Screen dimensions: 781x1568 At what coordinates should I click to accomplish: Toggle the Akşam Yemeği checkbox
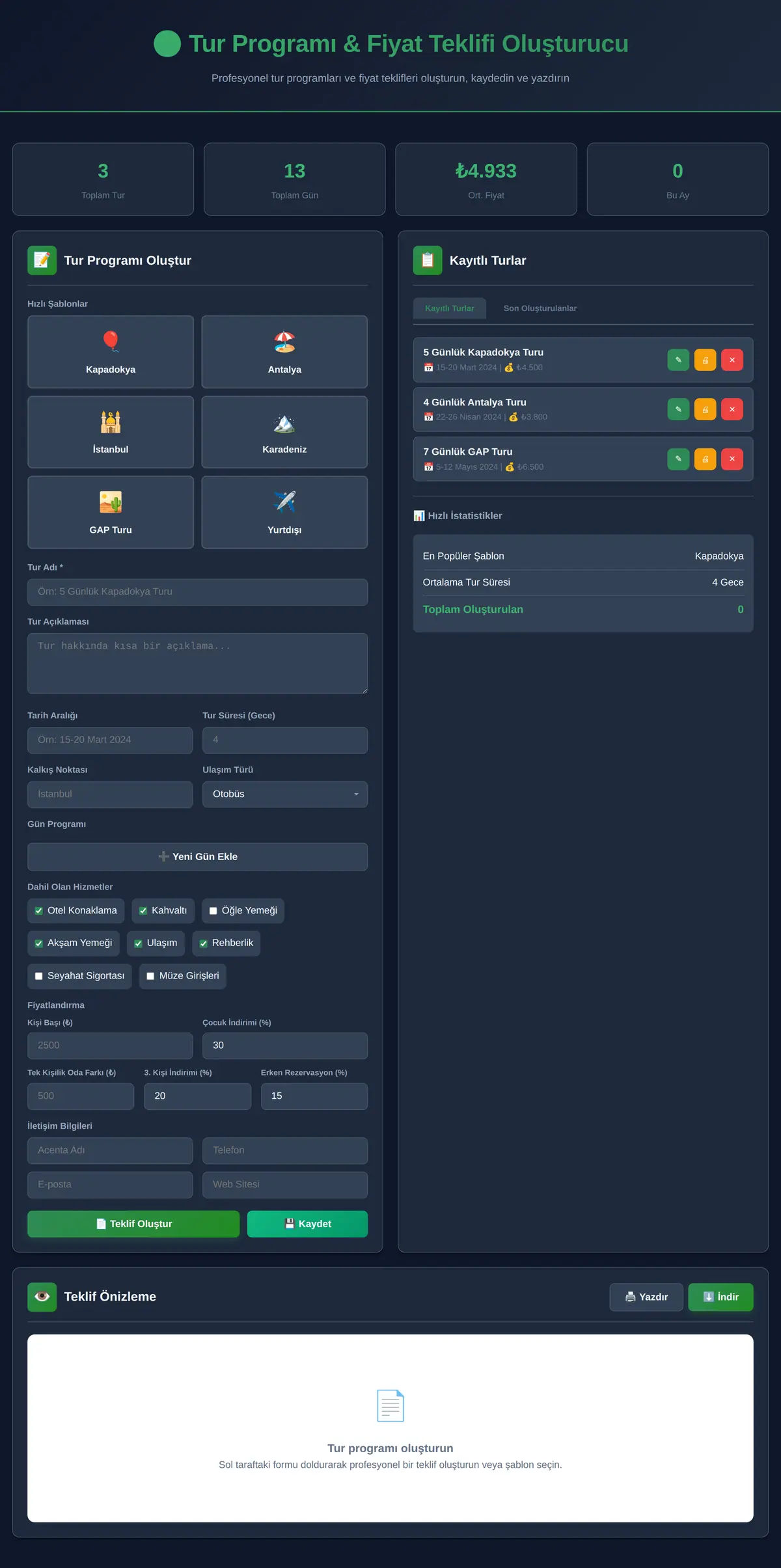pyautogui.click(x=39, y=943)
